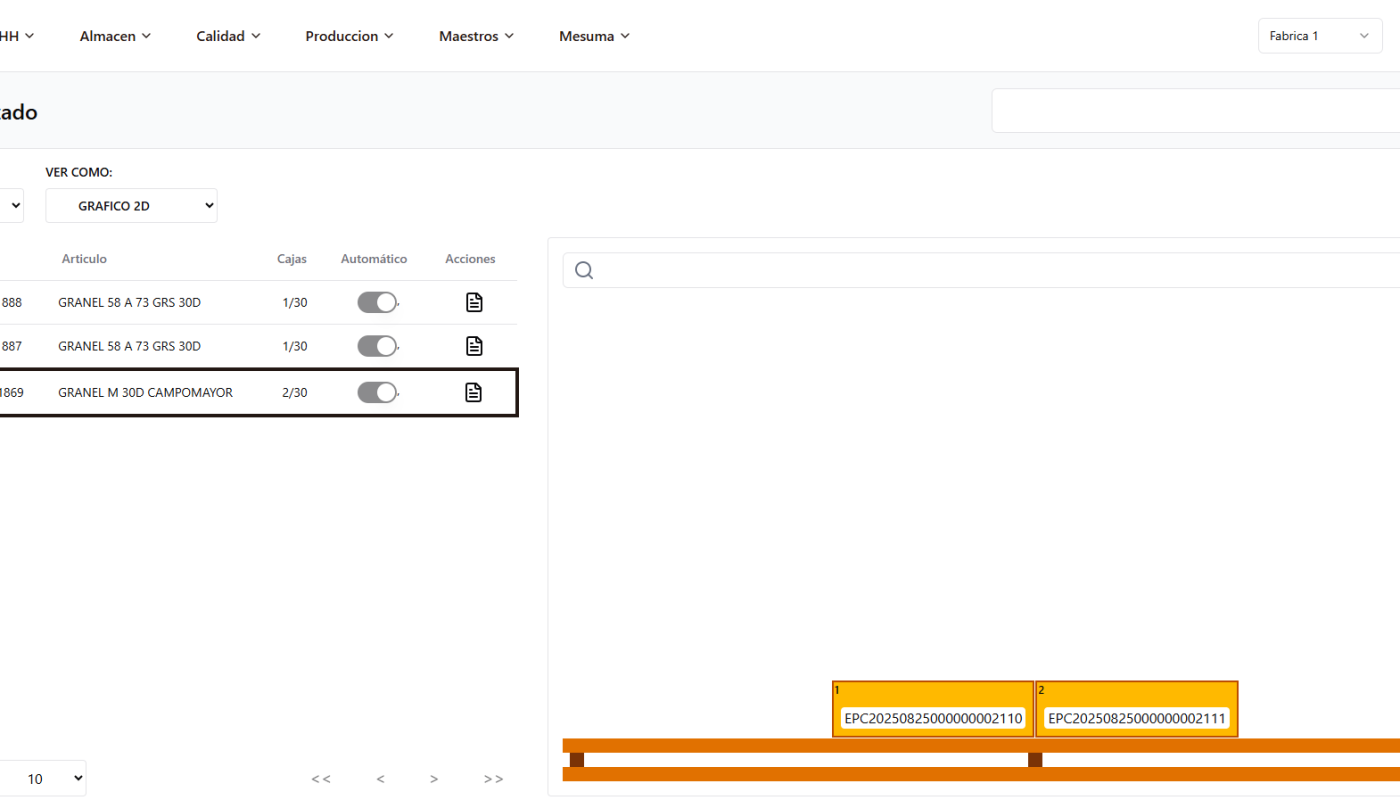Image resolution: width=1400 pixels, height=800 pixels.
Task: Go to last page with >> button
Action: pos(493,779)
